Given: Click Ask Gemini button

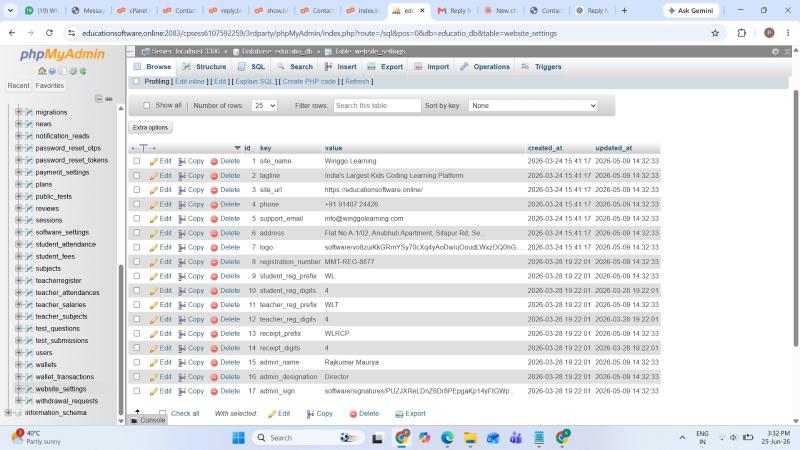Looking at the screenshot, I should 691,10.
